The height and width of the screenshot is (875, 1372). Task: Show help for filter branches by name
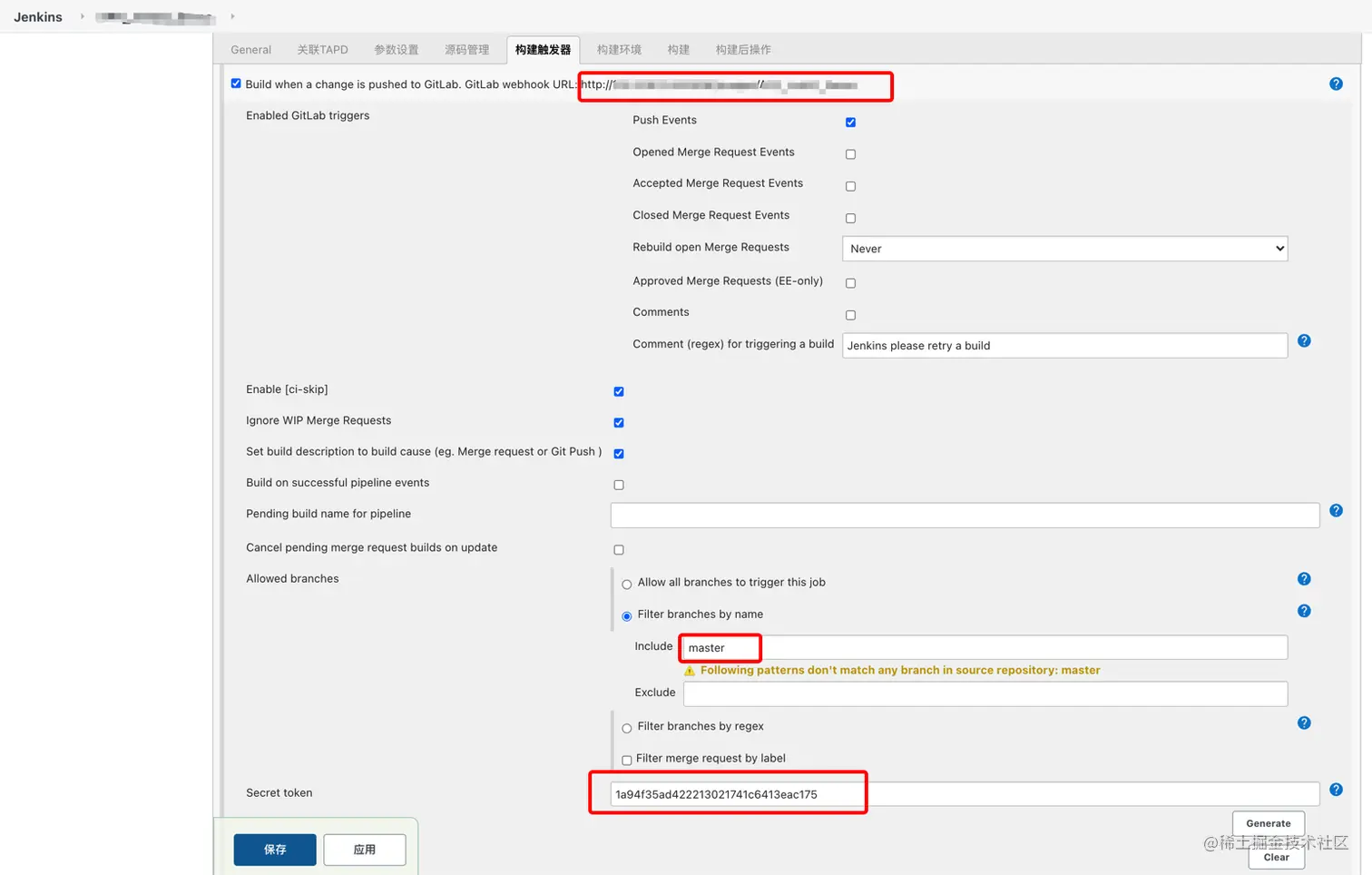coord(1304,611)
